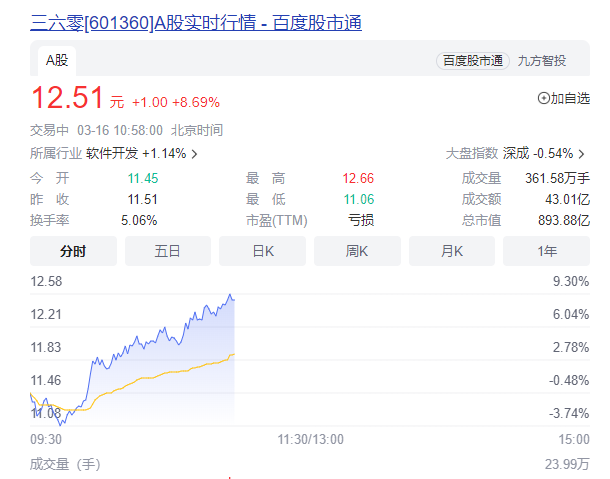Switch to 日K chart tab
This screenshot has width=610, height=479.
[263, 251]
